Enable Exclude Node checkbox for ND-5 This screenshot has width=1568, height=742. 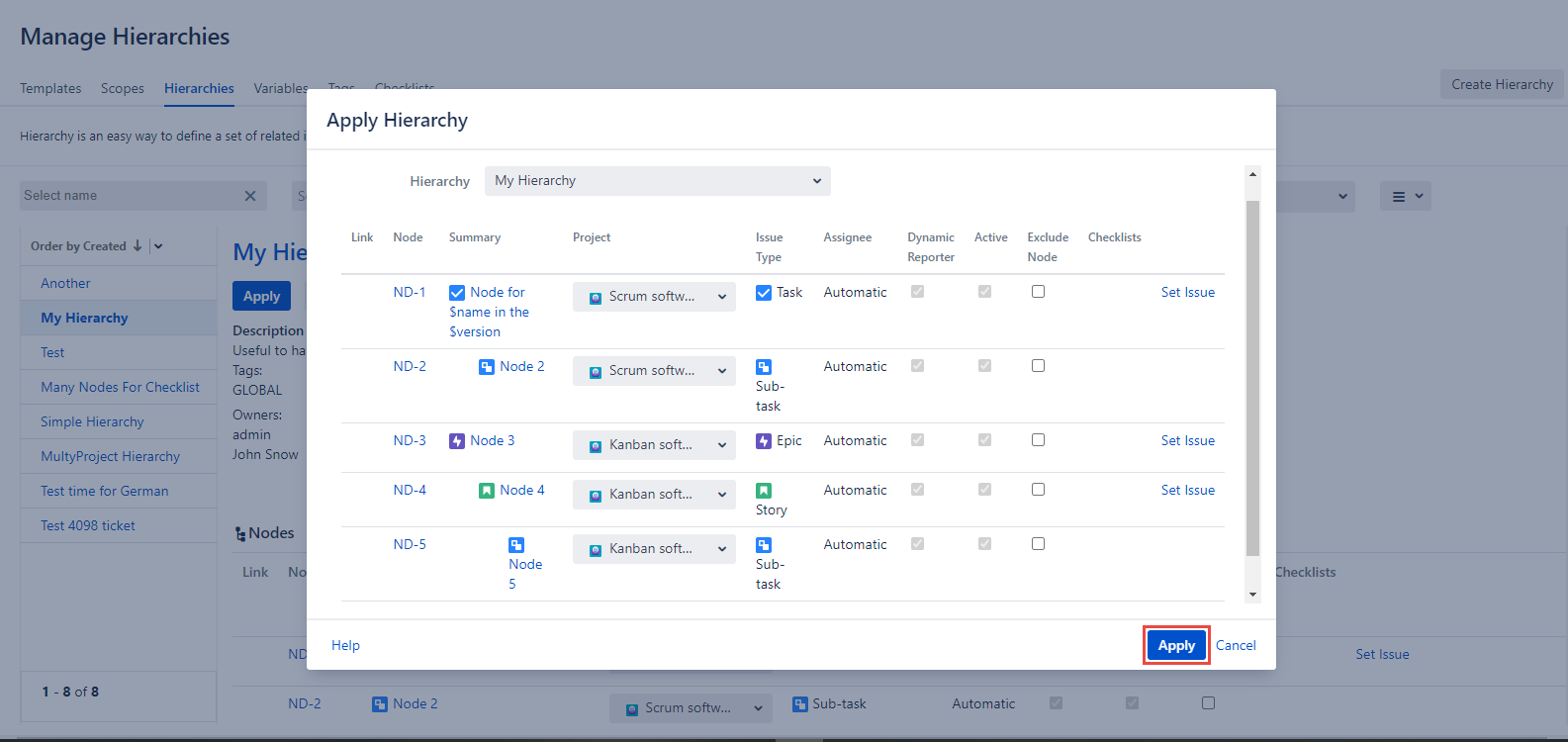[1038, 544]
